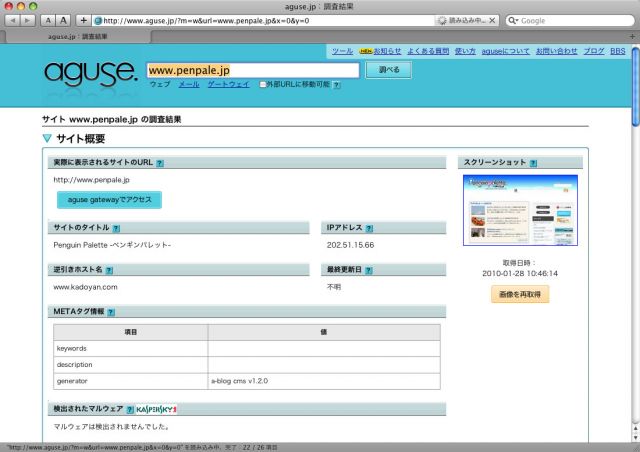
Task: Switch to ゲートウェイ mode link
Action: tap(229, 85)
